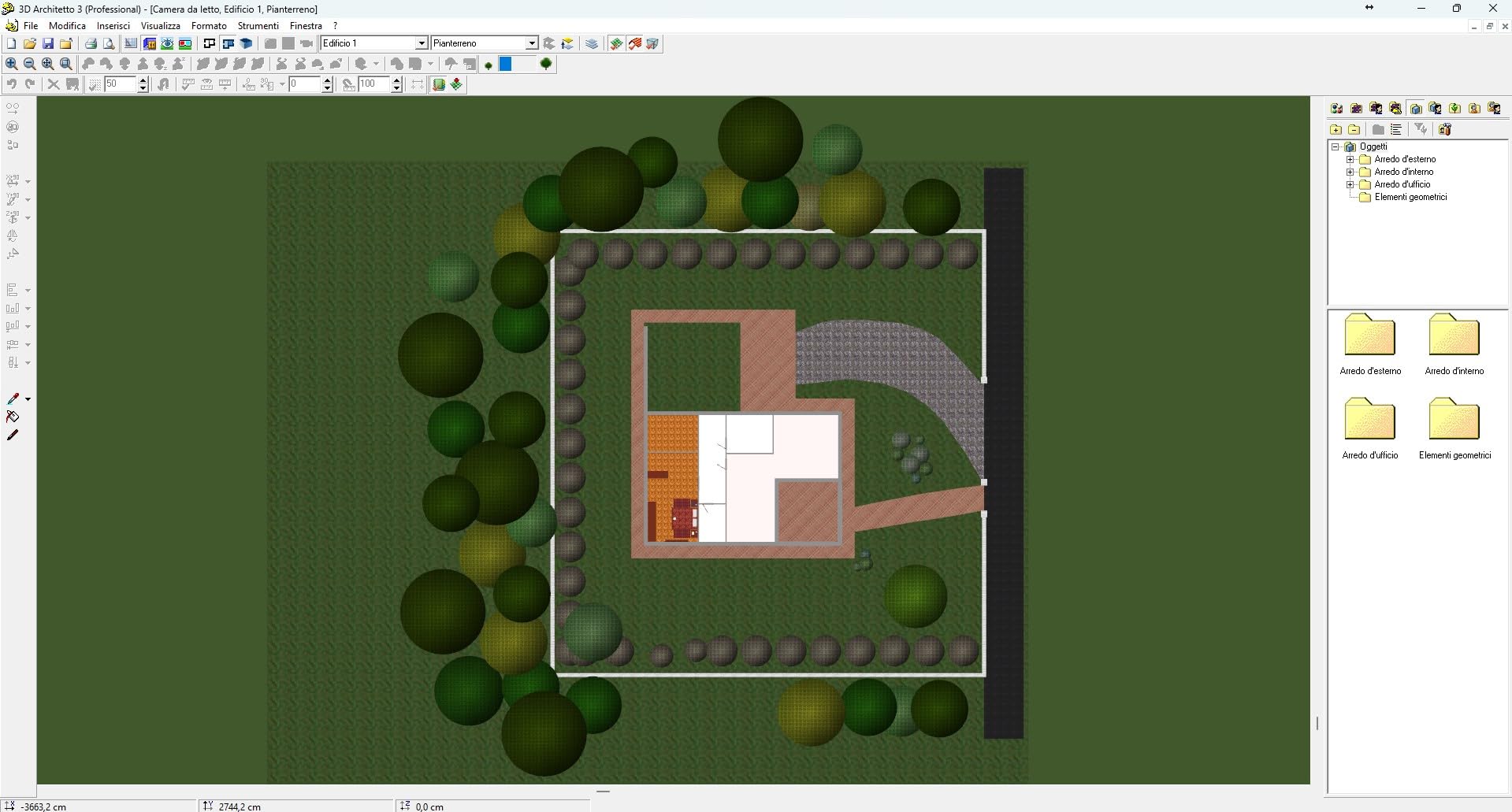Screen dimensions: 1512x812
Task: Click the zoom-all crosshair magnifier icon
Action: (48, 64)
